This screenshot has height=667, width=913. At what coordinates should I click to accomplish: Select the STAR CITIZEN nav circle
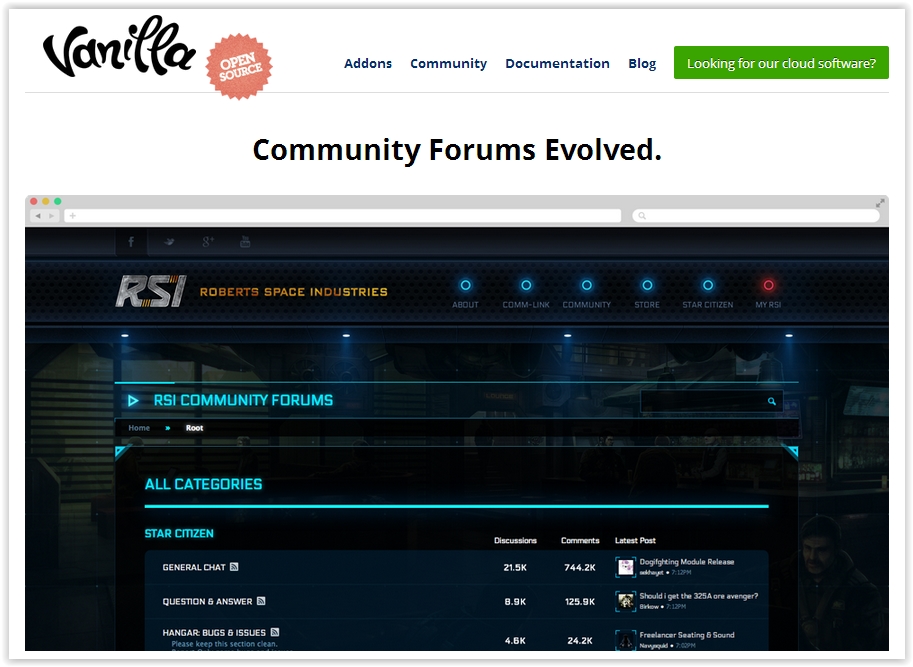(x=707, y=285)
